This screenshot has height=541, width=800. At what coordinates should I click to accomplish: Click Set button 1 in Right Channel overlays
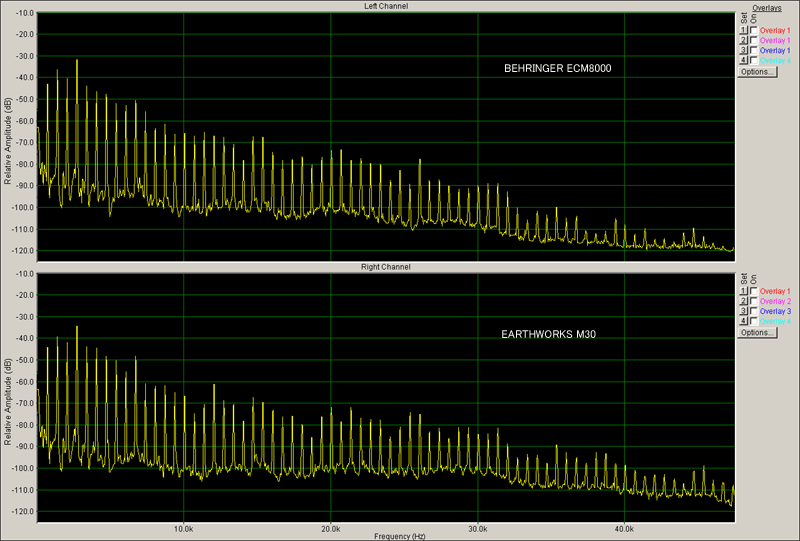743,291
